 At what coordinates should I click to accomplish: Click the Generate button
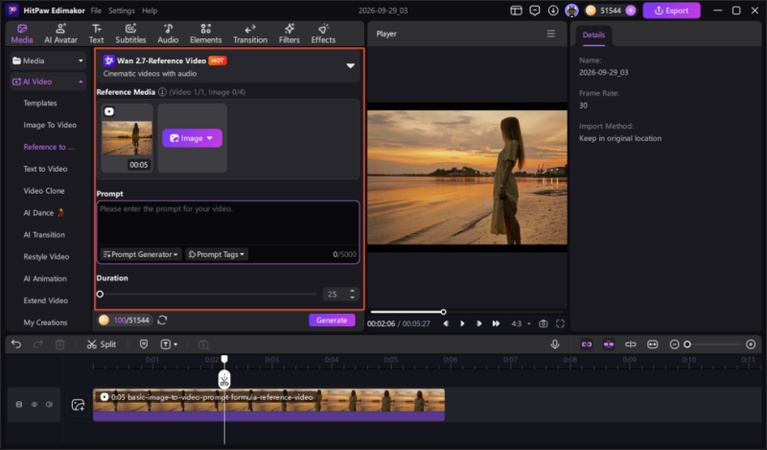coord(332,320)
